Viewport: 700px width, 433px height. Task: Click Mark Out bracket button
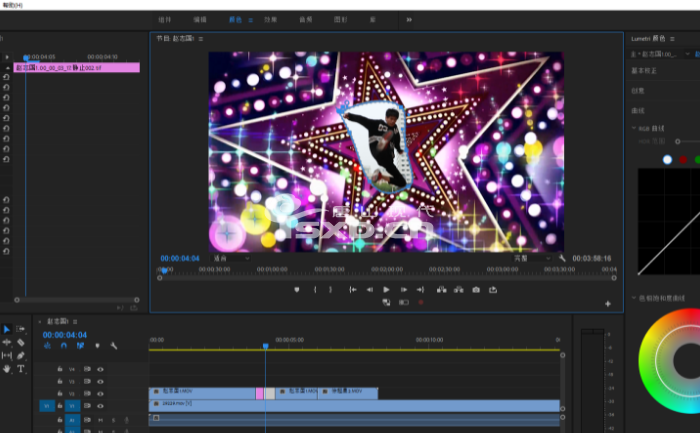330,290
